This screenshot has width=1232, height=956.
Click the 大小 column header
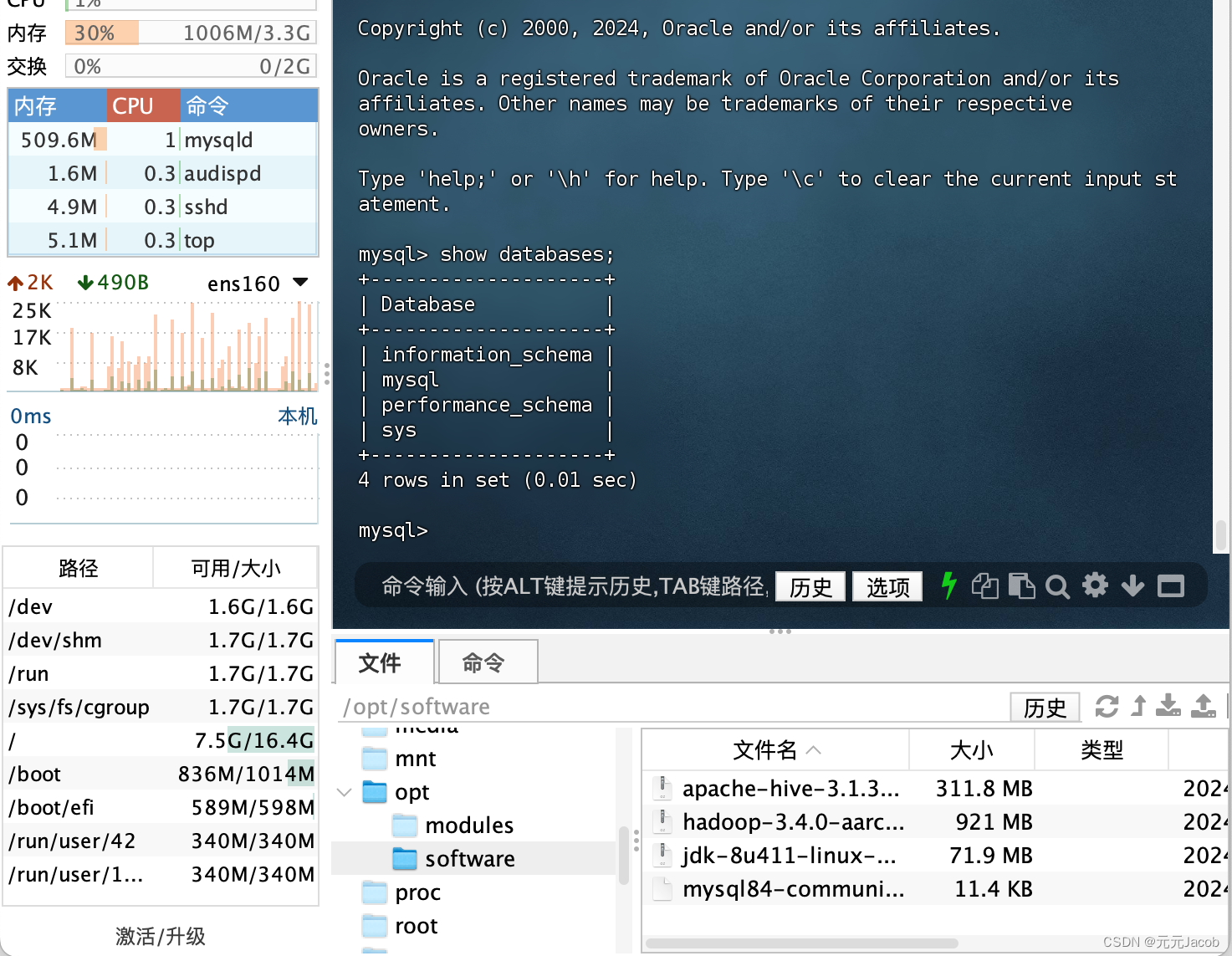point(971,749)
